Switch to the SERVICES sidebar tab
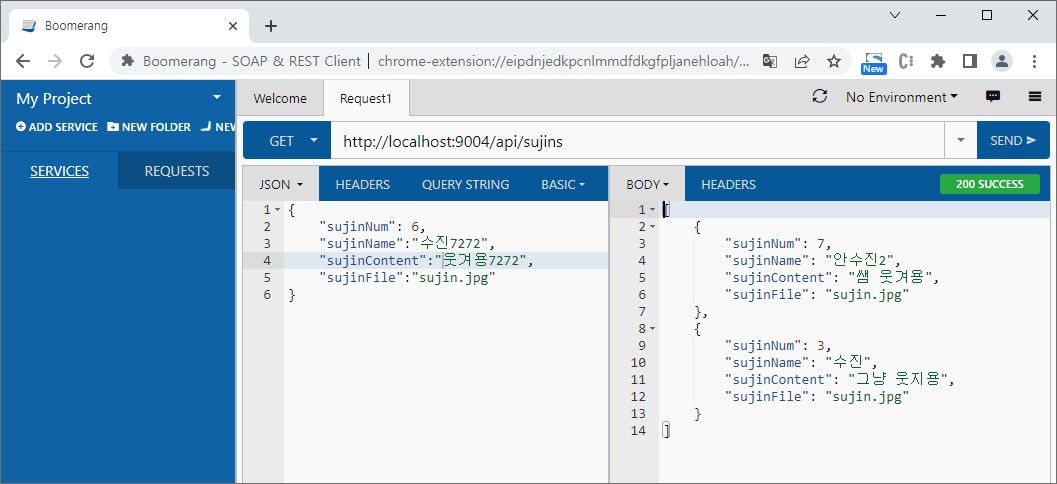Screen dimensions: 1057x484 59,171
